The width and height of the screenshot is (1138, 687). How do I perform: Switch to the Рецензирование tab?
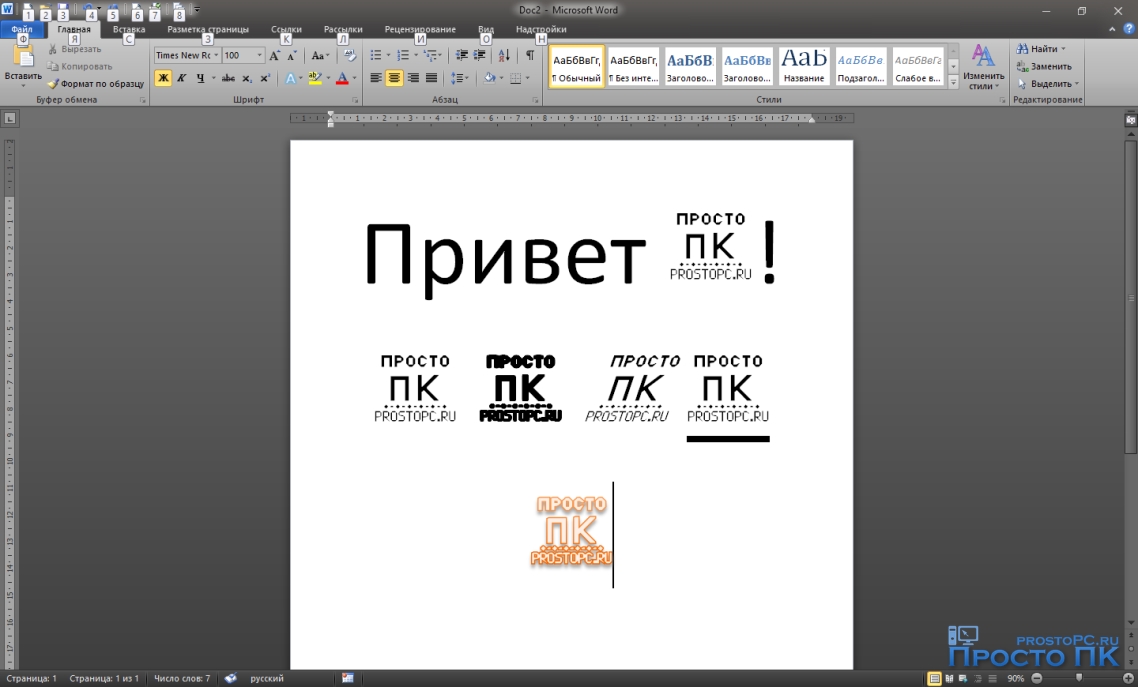[420, 29]
